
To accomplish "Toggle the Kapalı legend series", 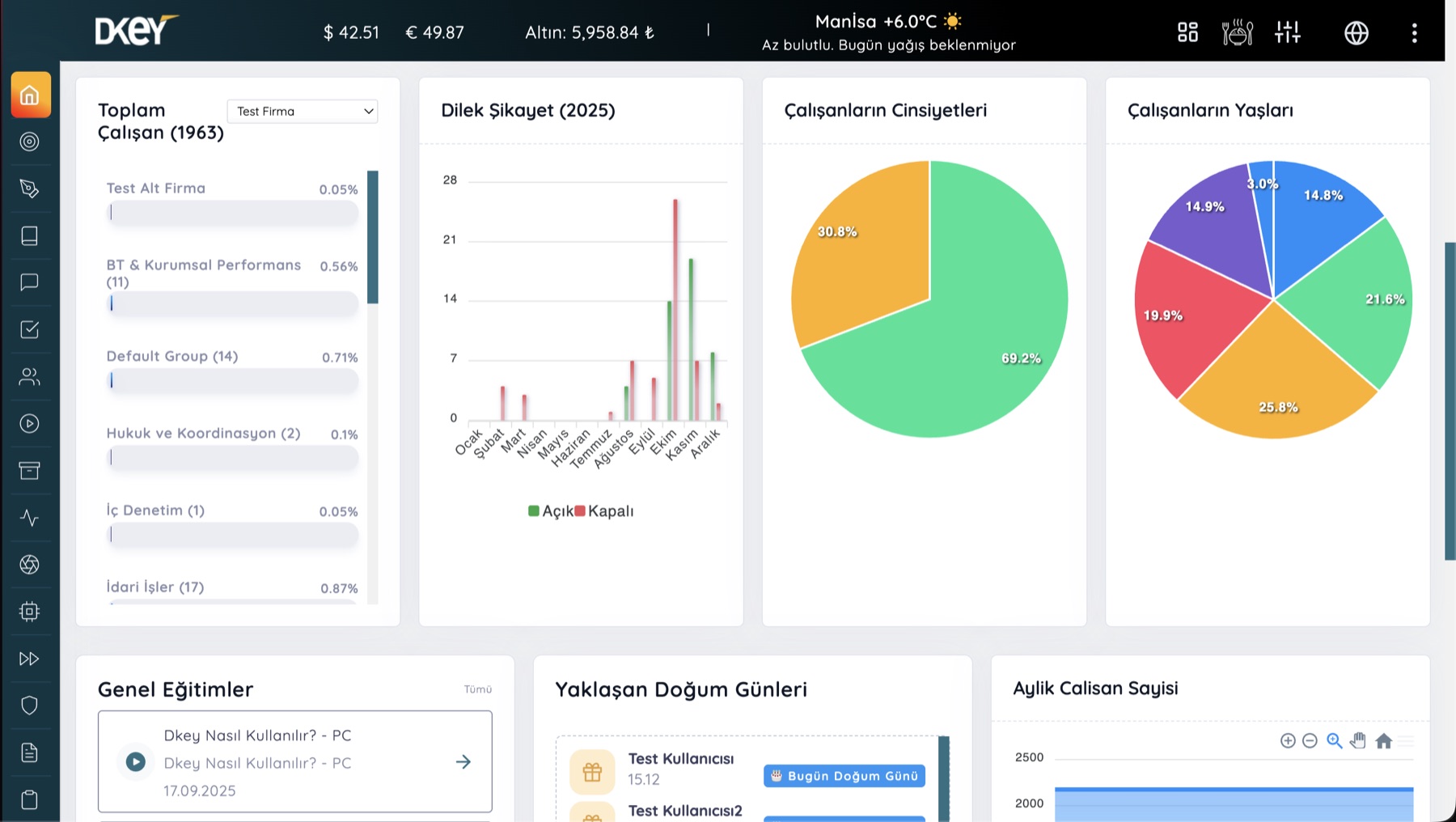I will click(604, 511).
